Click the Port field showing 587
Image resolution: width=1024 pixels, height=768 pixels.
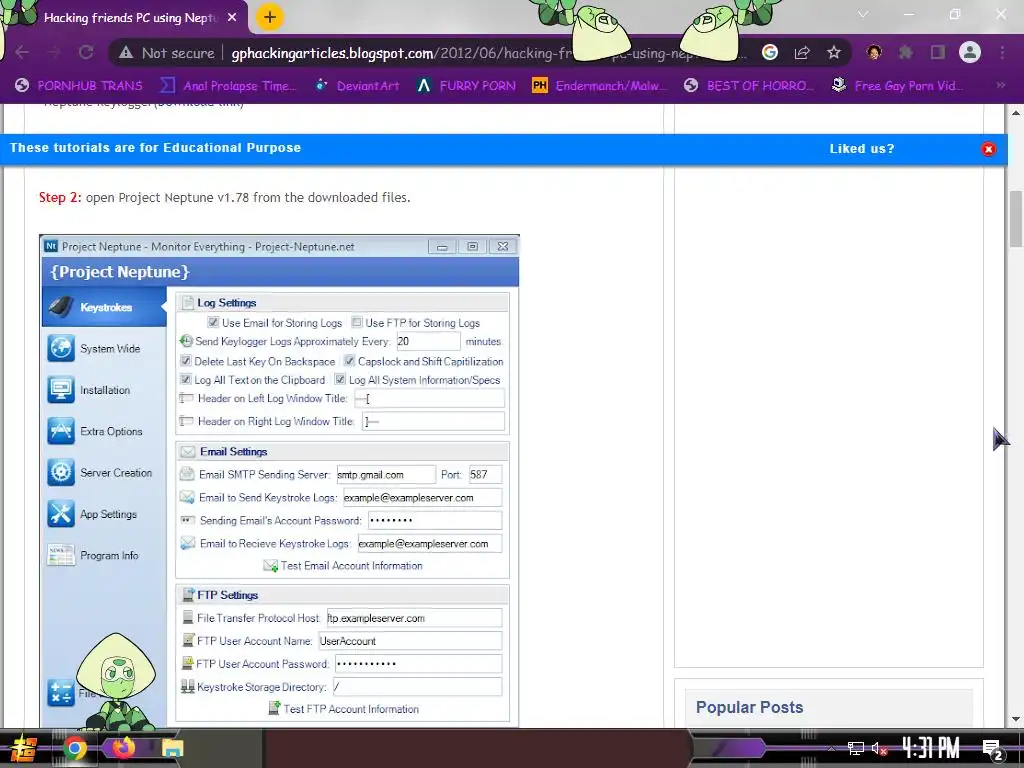coord(485,475)
